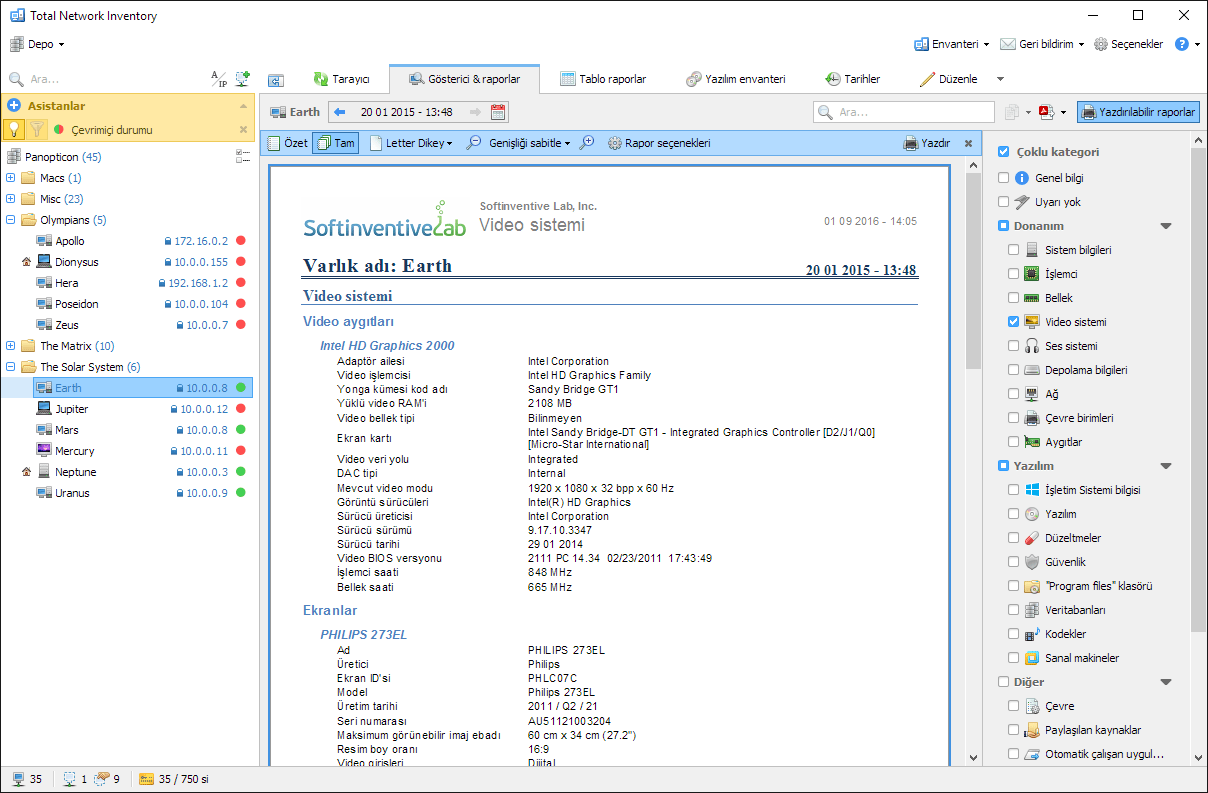Viewport: 1208px width, 793px height.
Task: Expand the The Matrix folder
Action: [11, 346]
